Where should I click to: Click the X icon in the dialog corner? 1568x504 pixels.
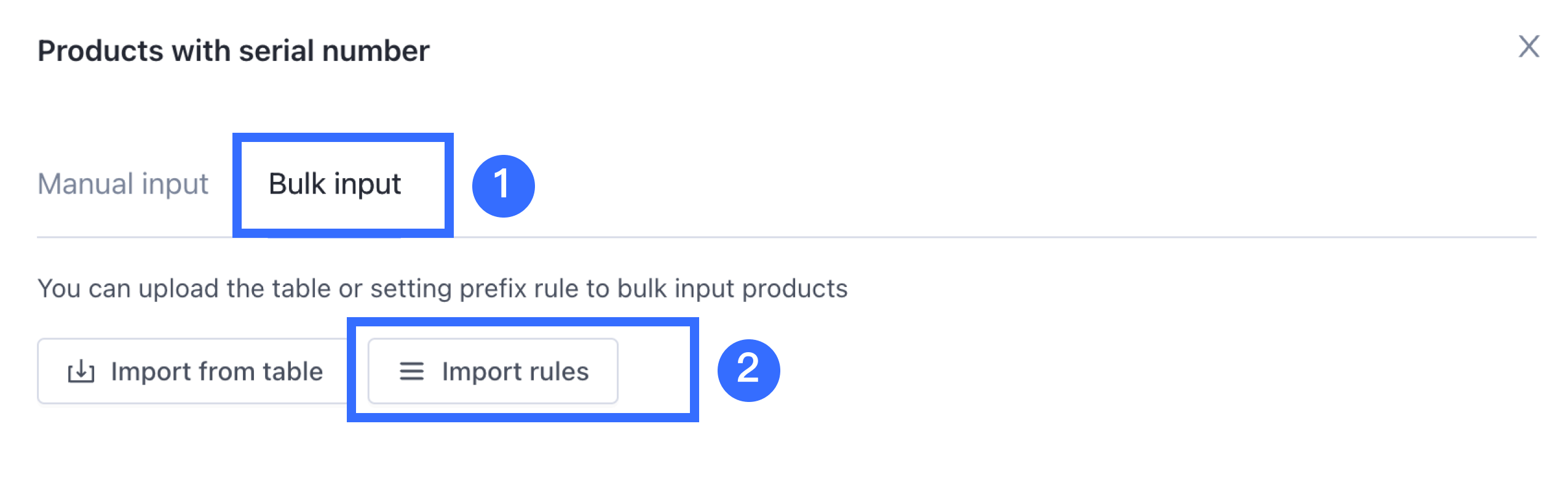(x=1528, y=47)
